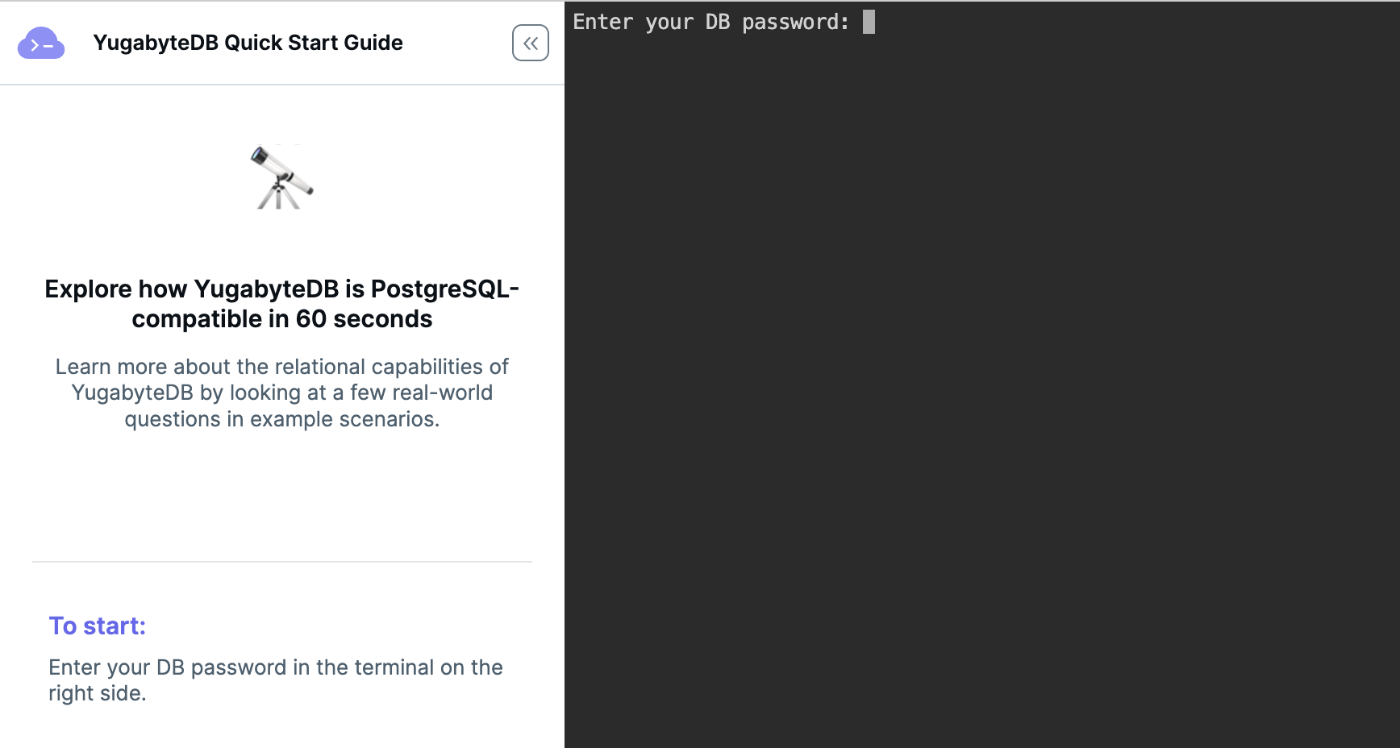Click the dark terminal background pane
Image resolution: width=1400 pixels, height=748 pixels.
(x=980, y=400)
